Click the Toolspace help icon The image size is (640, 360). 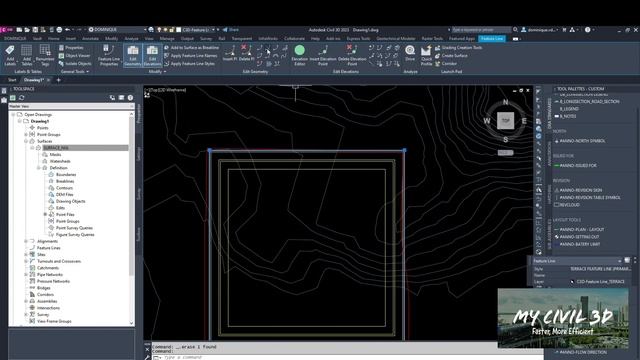click(x=130, y=98)
